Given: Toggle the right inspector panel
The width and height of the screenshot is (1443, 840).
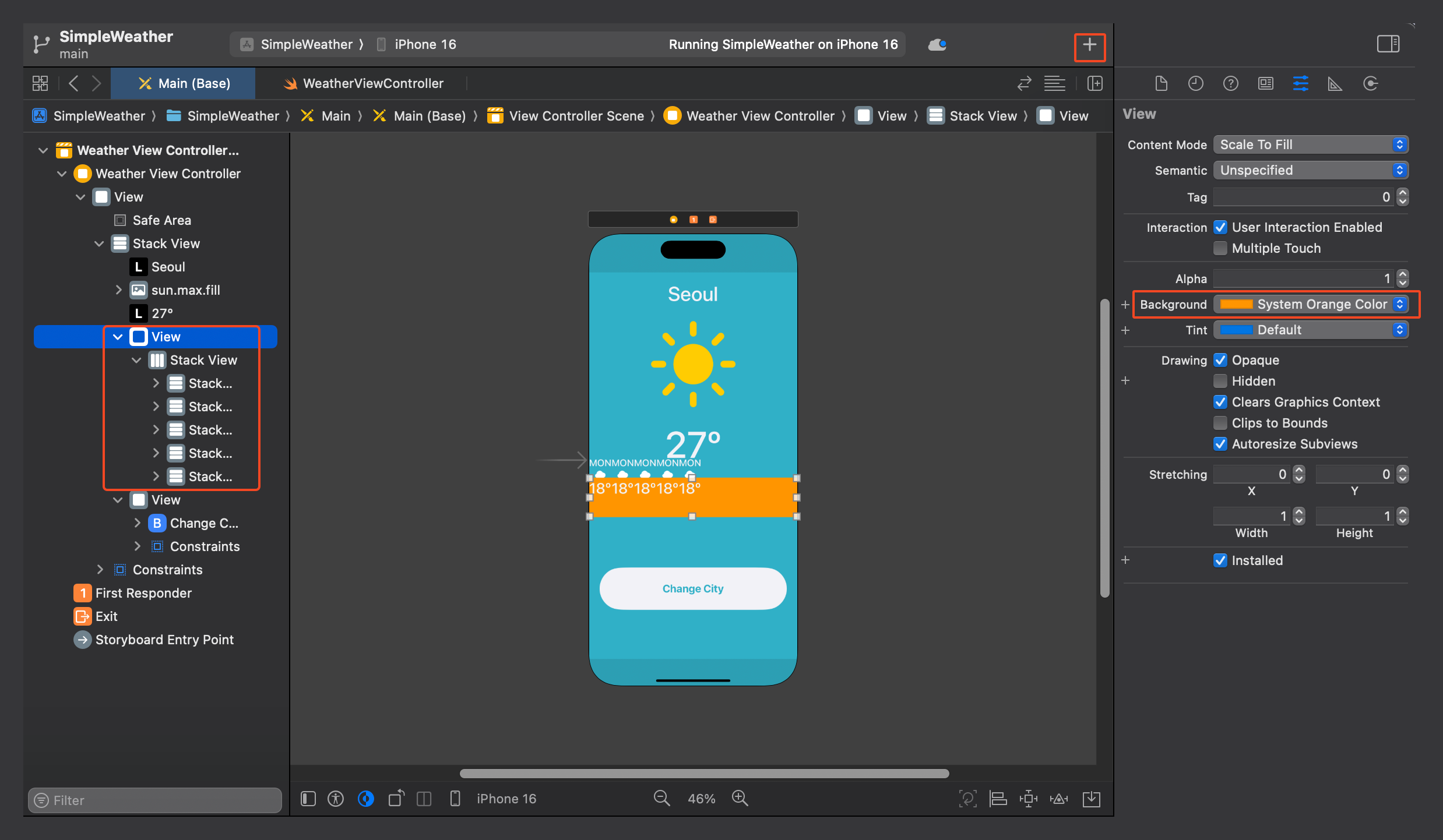Looking at the screenshot, I should coord(1388,44).
